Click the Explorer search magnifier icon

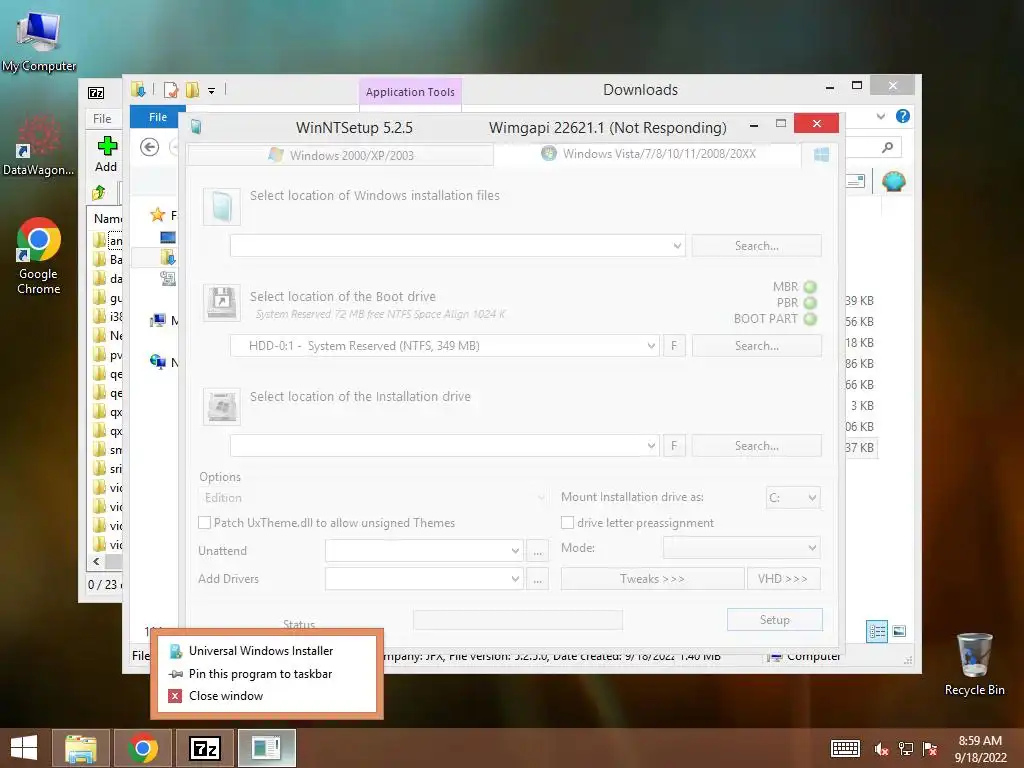(x=887, y=148)
